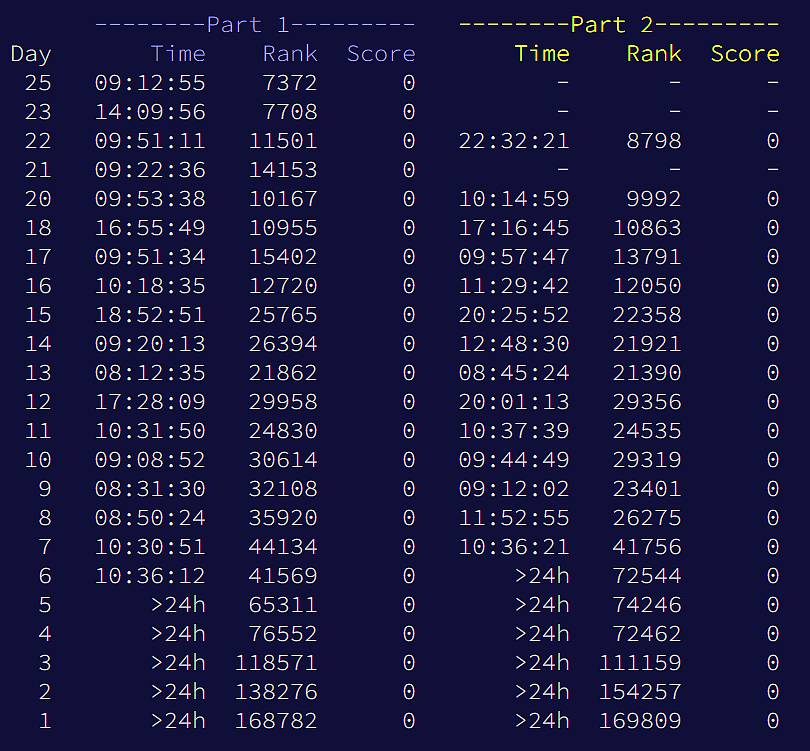This screenshot has width=810, height=751.
Task: Select Part 2 rank 169809
Action: (x=640, y=721)
